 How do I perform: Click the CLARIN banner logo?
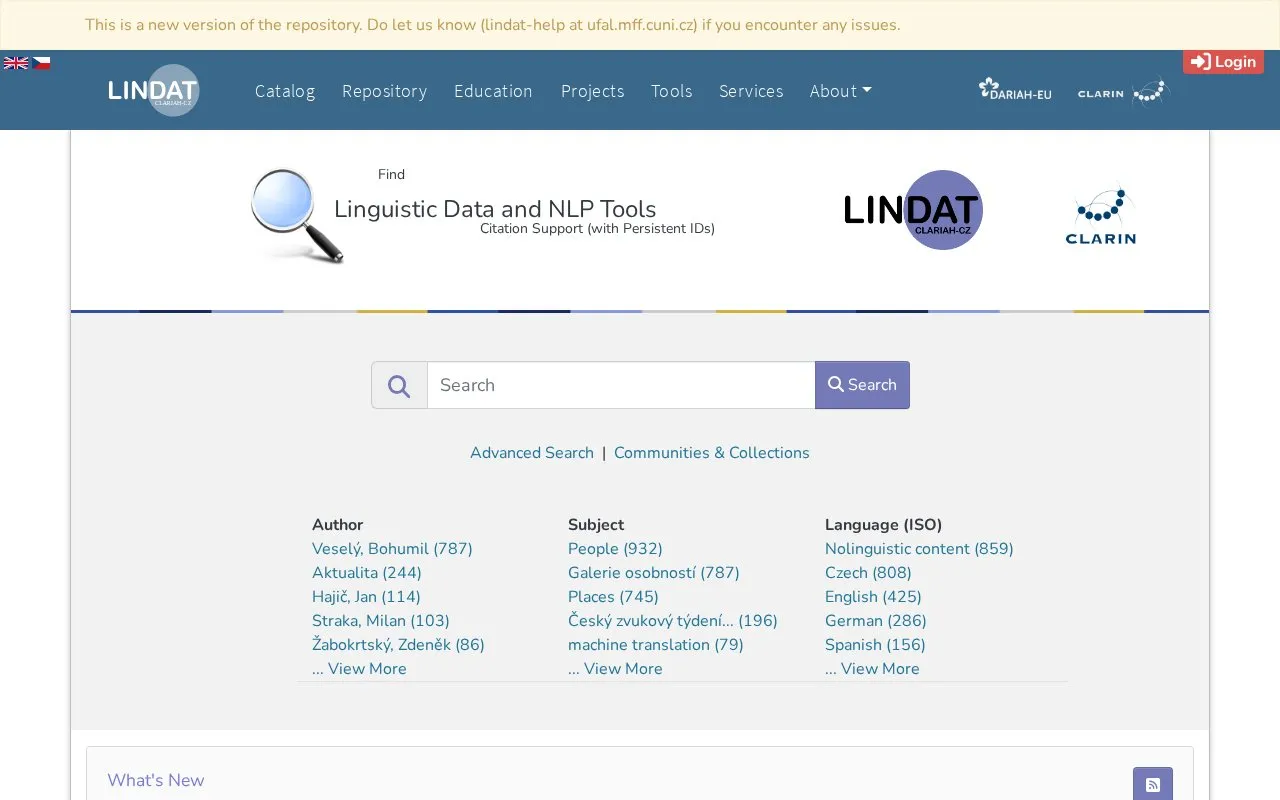coord(1100,214)
